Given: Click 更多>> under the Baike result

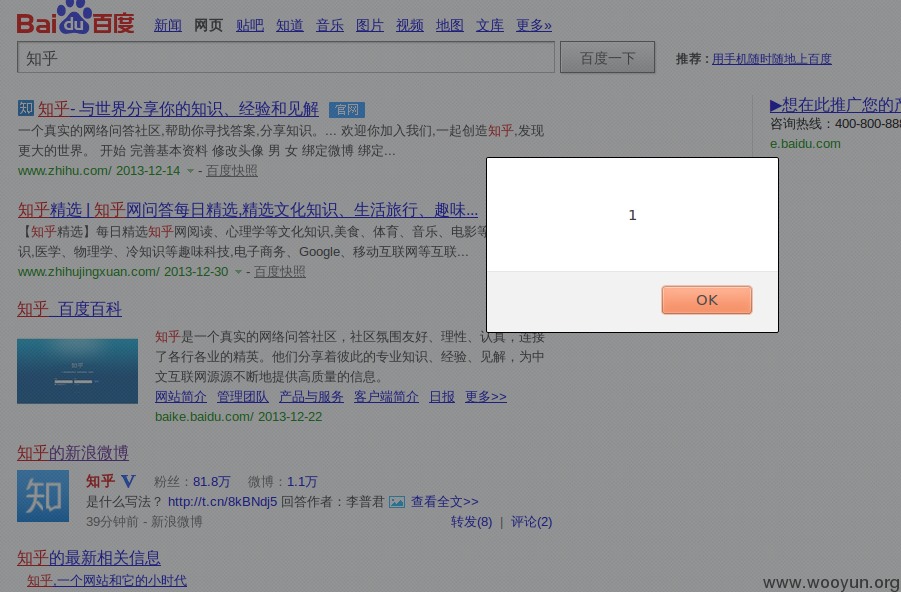Looking at the screenshot, I should pyautogui.click(x=486, y=397).
